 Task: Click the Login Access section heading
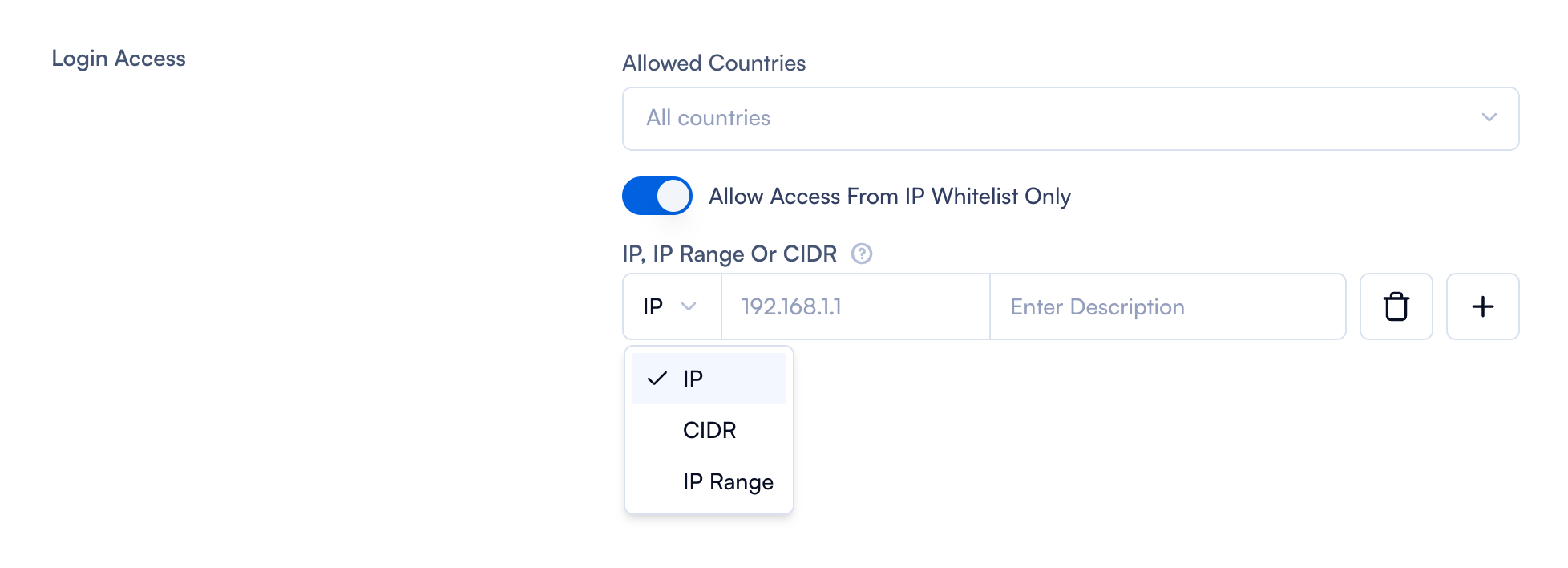[x=119, y=59]
